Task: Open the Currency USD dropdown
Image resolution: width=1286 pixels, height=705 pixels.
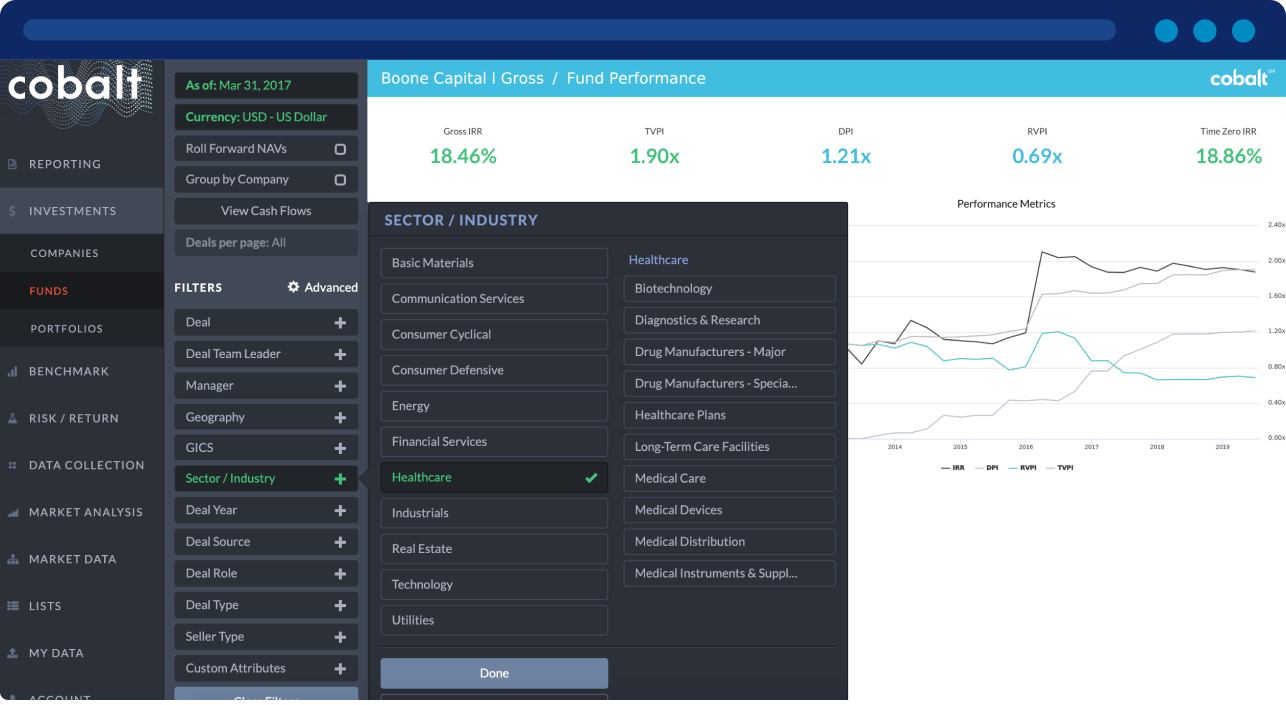Action: pos(266,117)
